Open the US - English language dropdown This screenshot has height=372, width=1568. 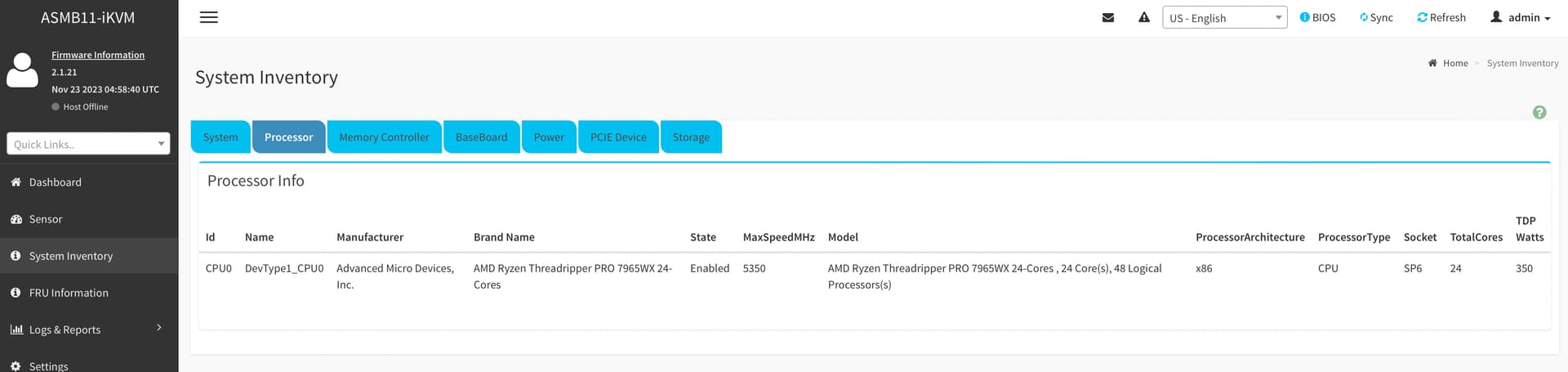pyautogui.click(x=1224, y=18)
